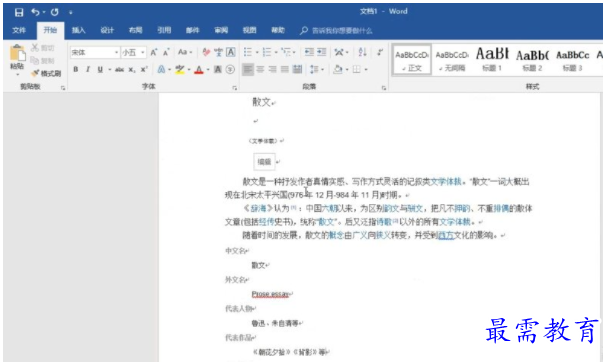Click the Save icon in the title bar
Image resolution: width=607 pixels, height=362 pixels.
click(19, 12)
